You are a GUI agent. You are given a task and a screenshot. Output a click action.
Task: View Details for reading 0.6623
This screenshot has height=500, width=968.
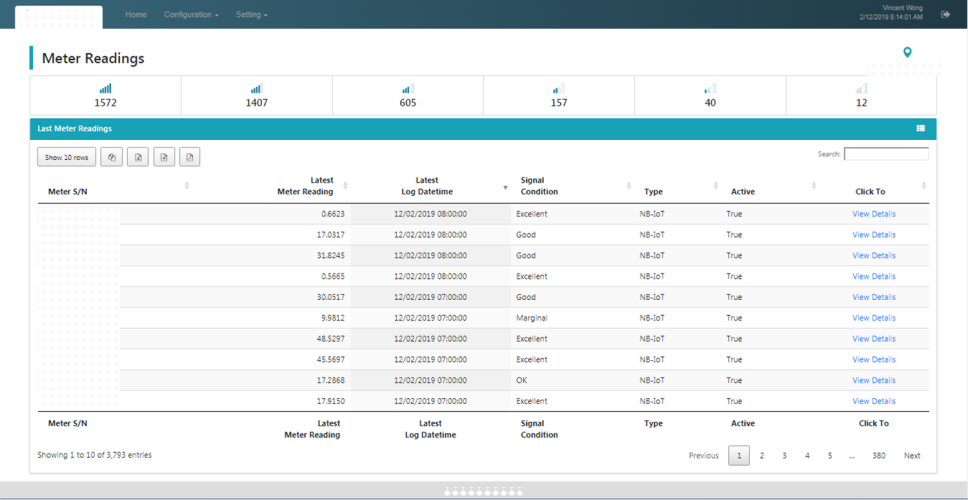[874, 214]
